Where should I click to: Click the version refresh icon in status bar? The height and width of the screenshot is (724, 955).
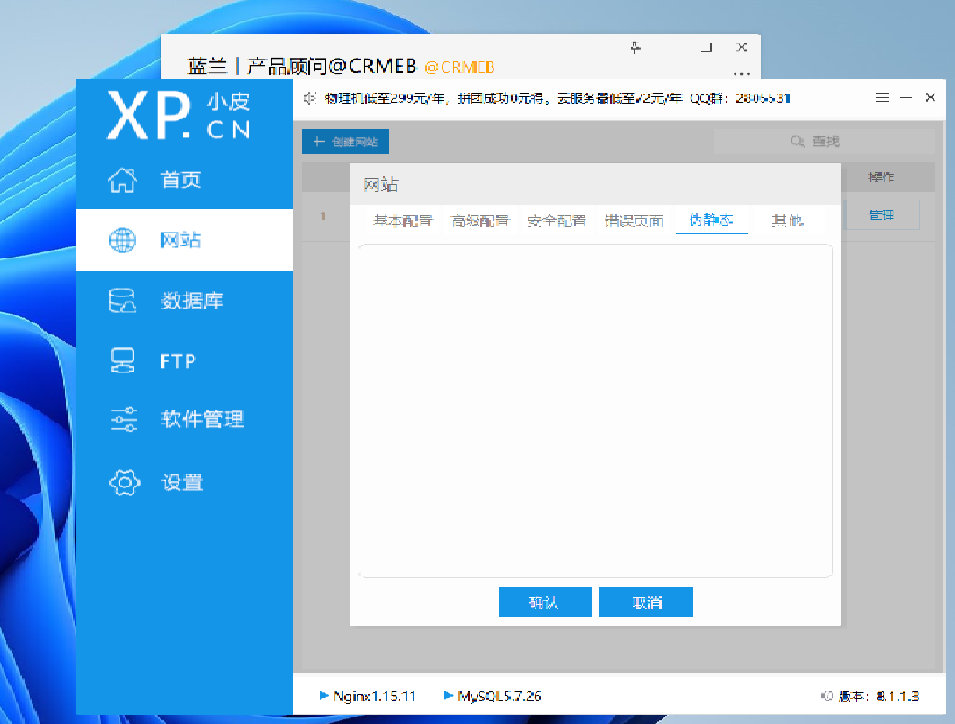(826, 695)
